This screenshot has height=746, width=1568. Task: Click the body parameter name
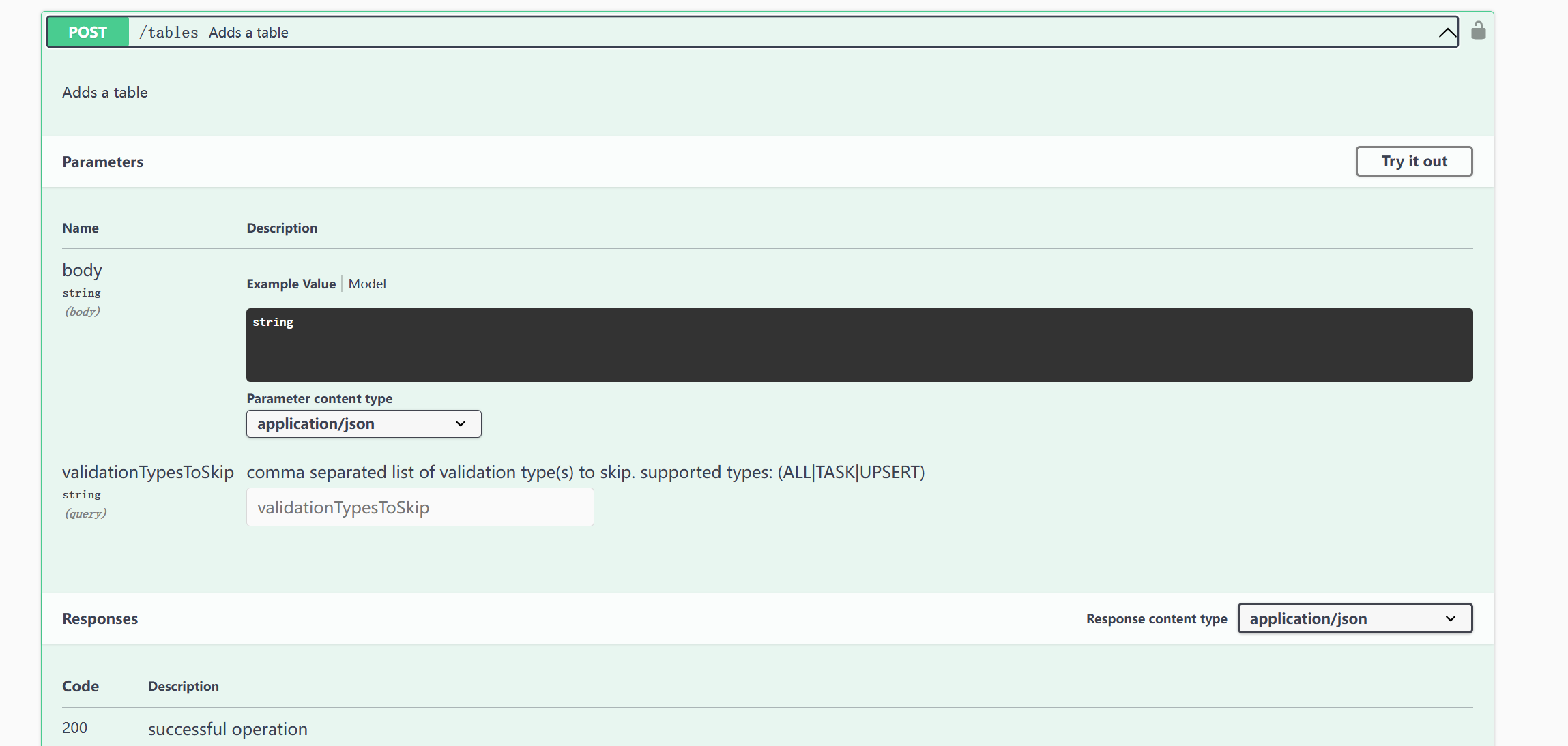click(82, 270)
